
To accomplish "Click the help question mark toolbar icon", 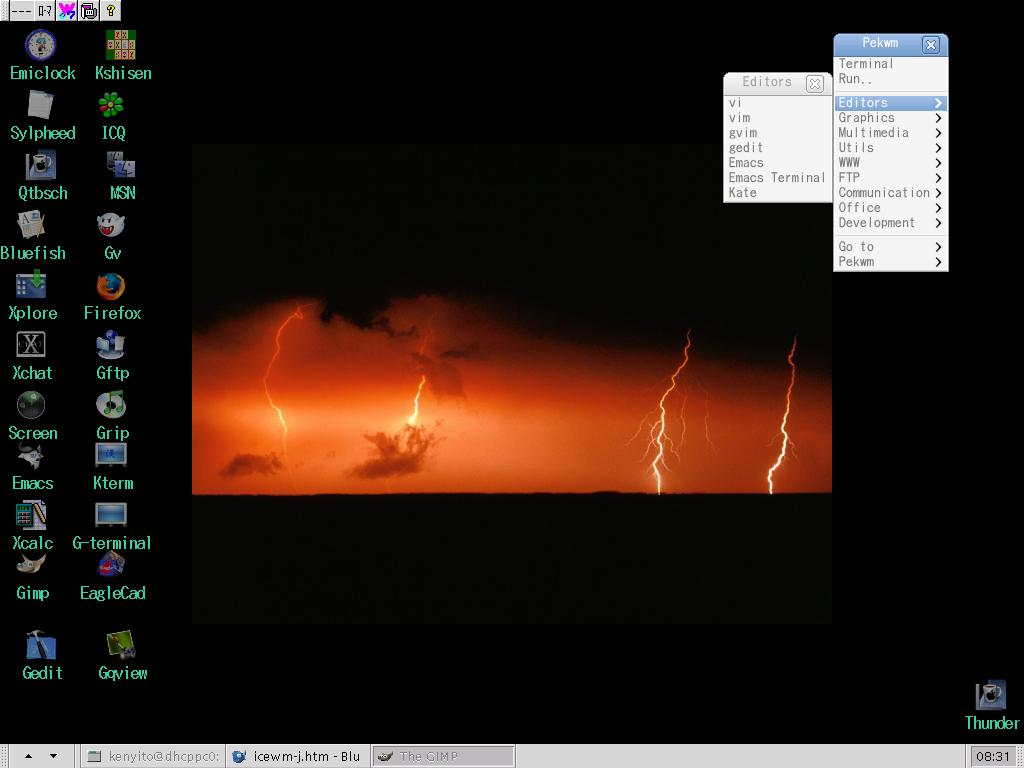I will coord(111,11).
